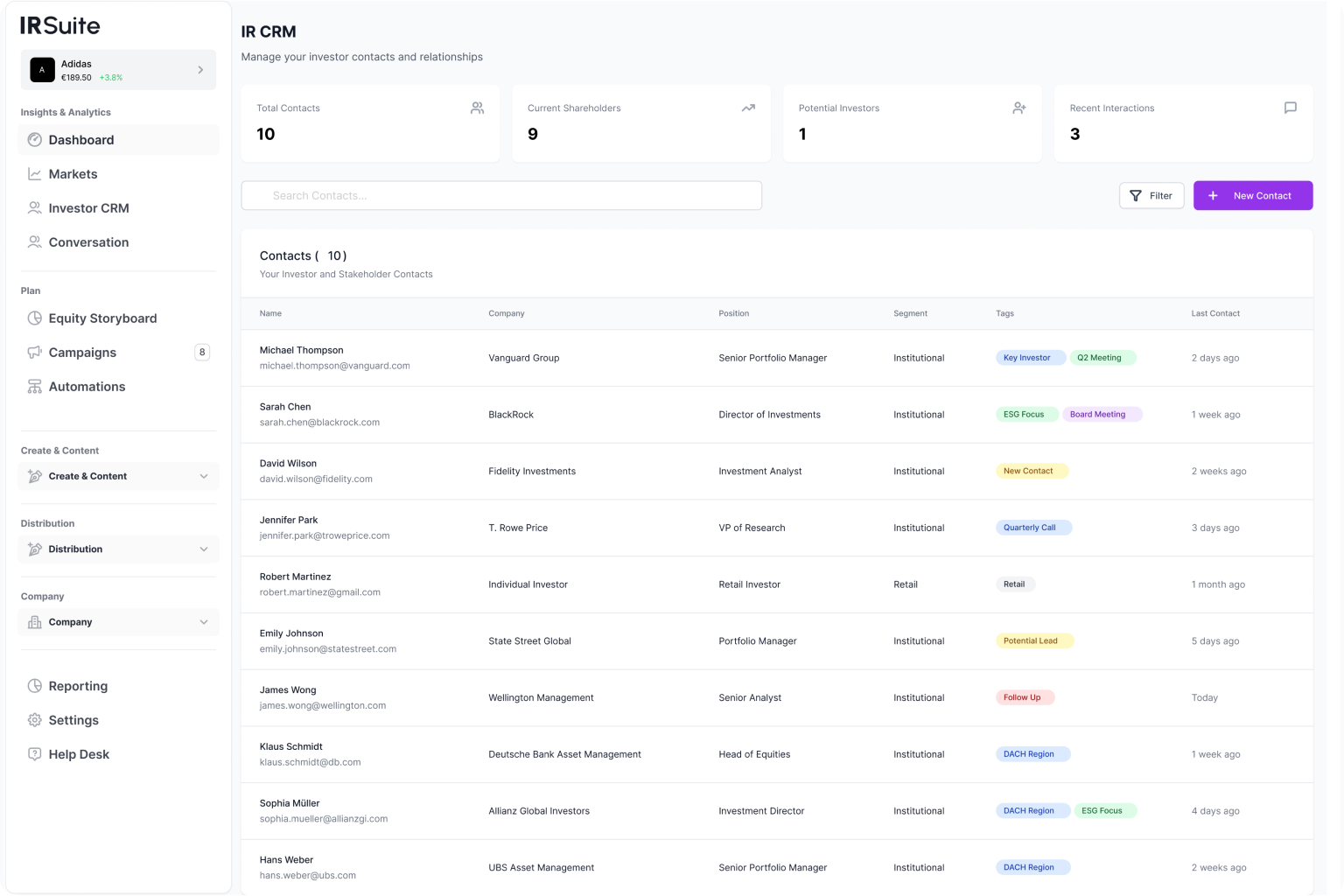Click the Help Desk question icon
This screenshot has width=1344, height=896.
pos(35,753)
